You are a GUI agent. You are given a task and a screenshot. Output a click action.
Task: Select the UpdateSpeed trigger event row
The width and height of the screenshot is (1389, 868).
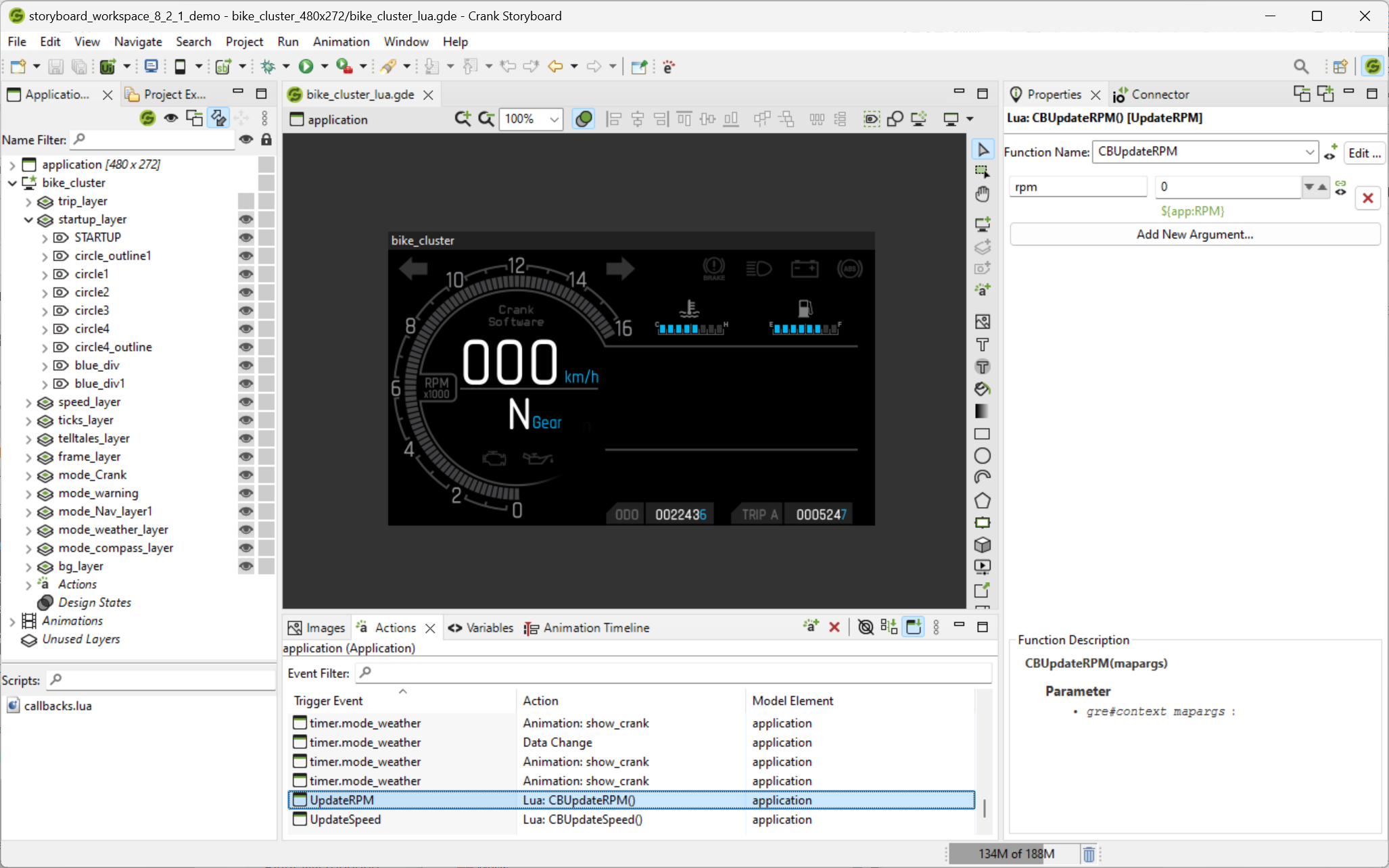pos(632,819)
